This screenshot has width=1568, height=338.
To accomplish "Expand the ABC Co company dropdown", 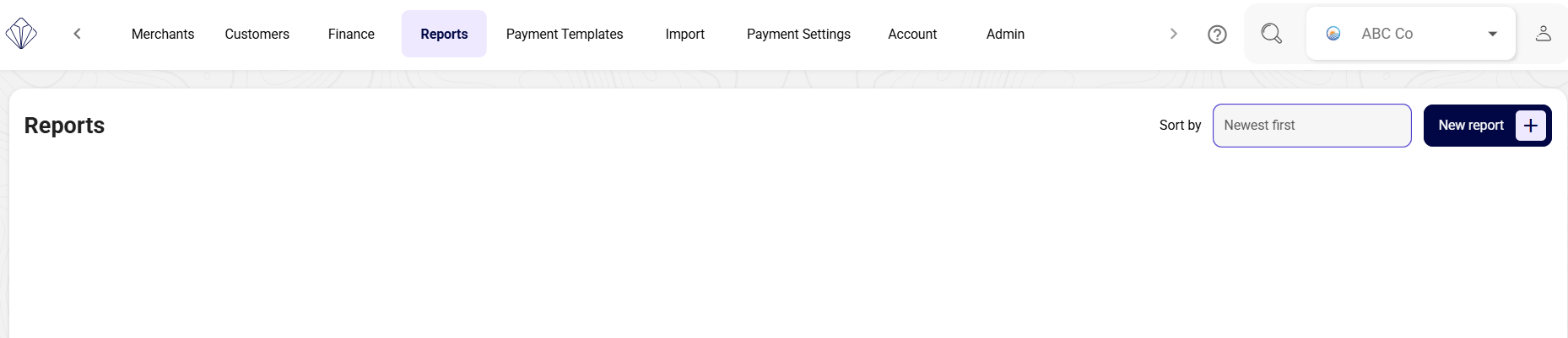I will [1411, 34].
